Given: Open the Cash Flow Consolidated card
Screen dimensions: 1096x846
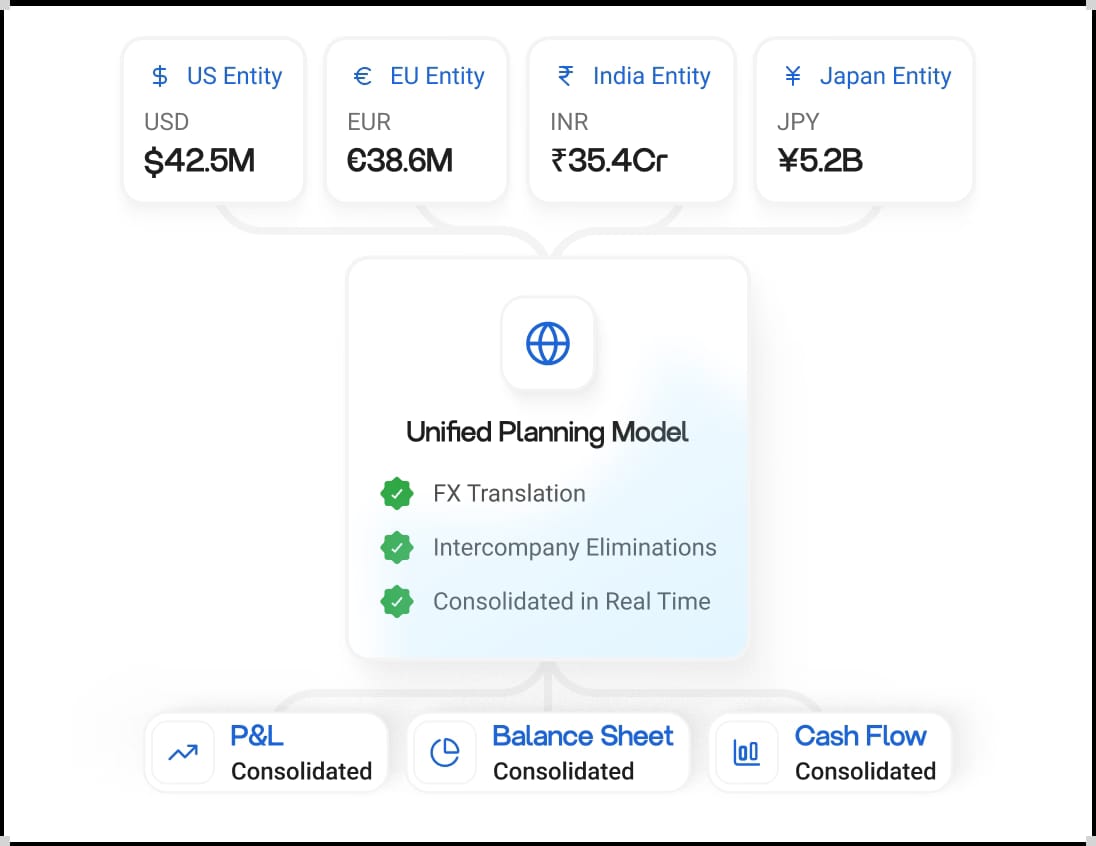Looking at the screenshot, I should point(830,752).
